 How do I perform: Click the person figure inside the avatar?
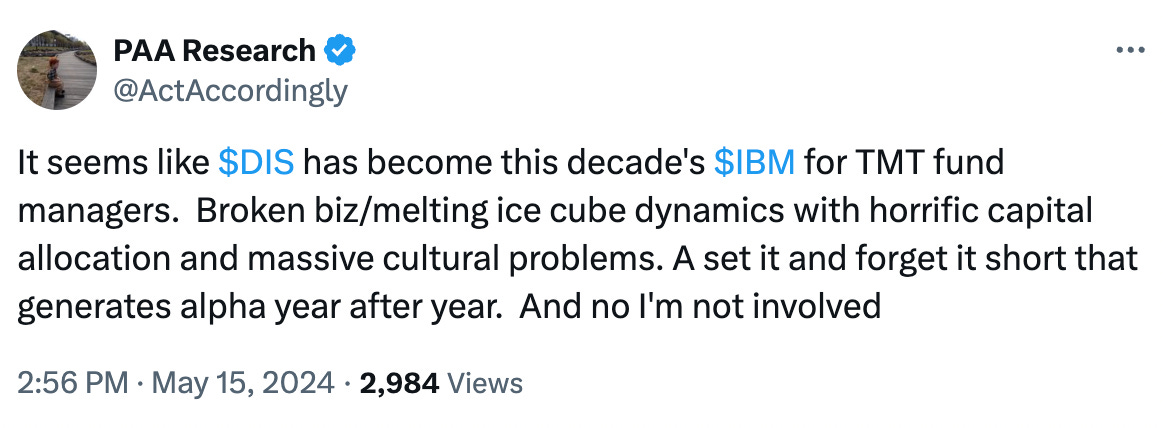tap(54, 77)
